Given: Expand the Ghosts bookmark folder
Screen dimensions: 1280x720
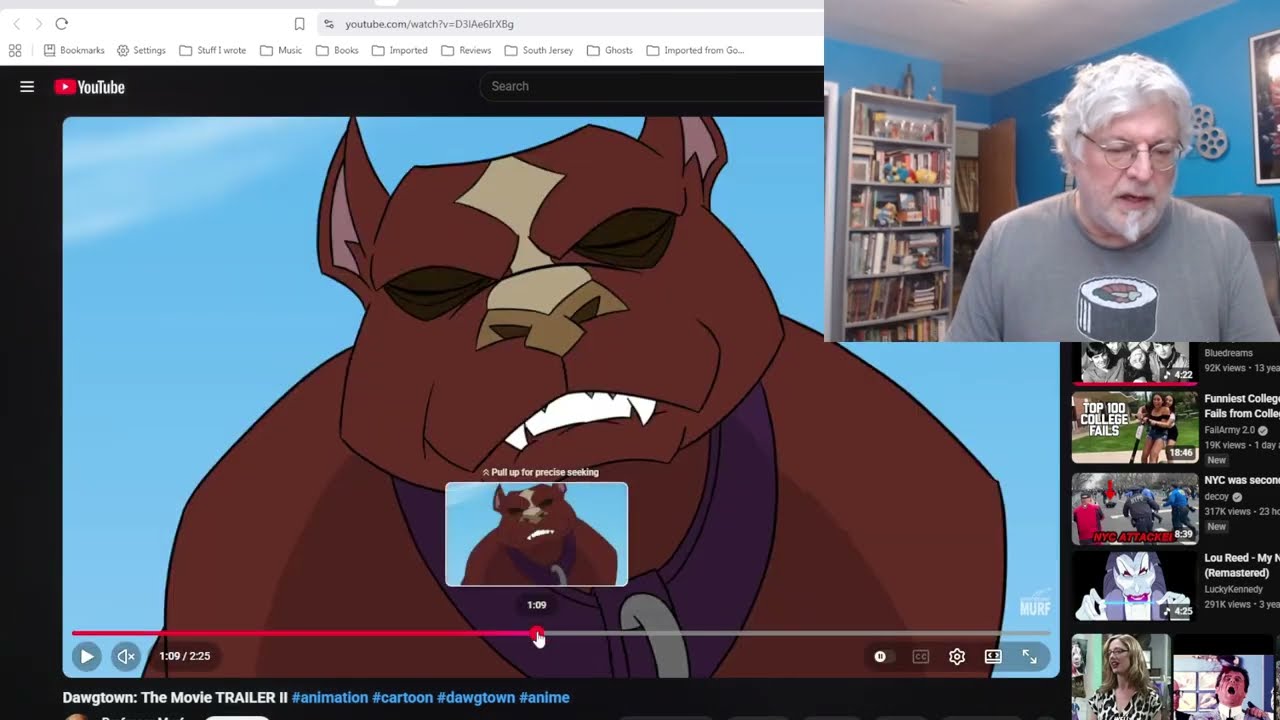Looking at the screenshot, I should (610, 50).
